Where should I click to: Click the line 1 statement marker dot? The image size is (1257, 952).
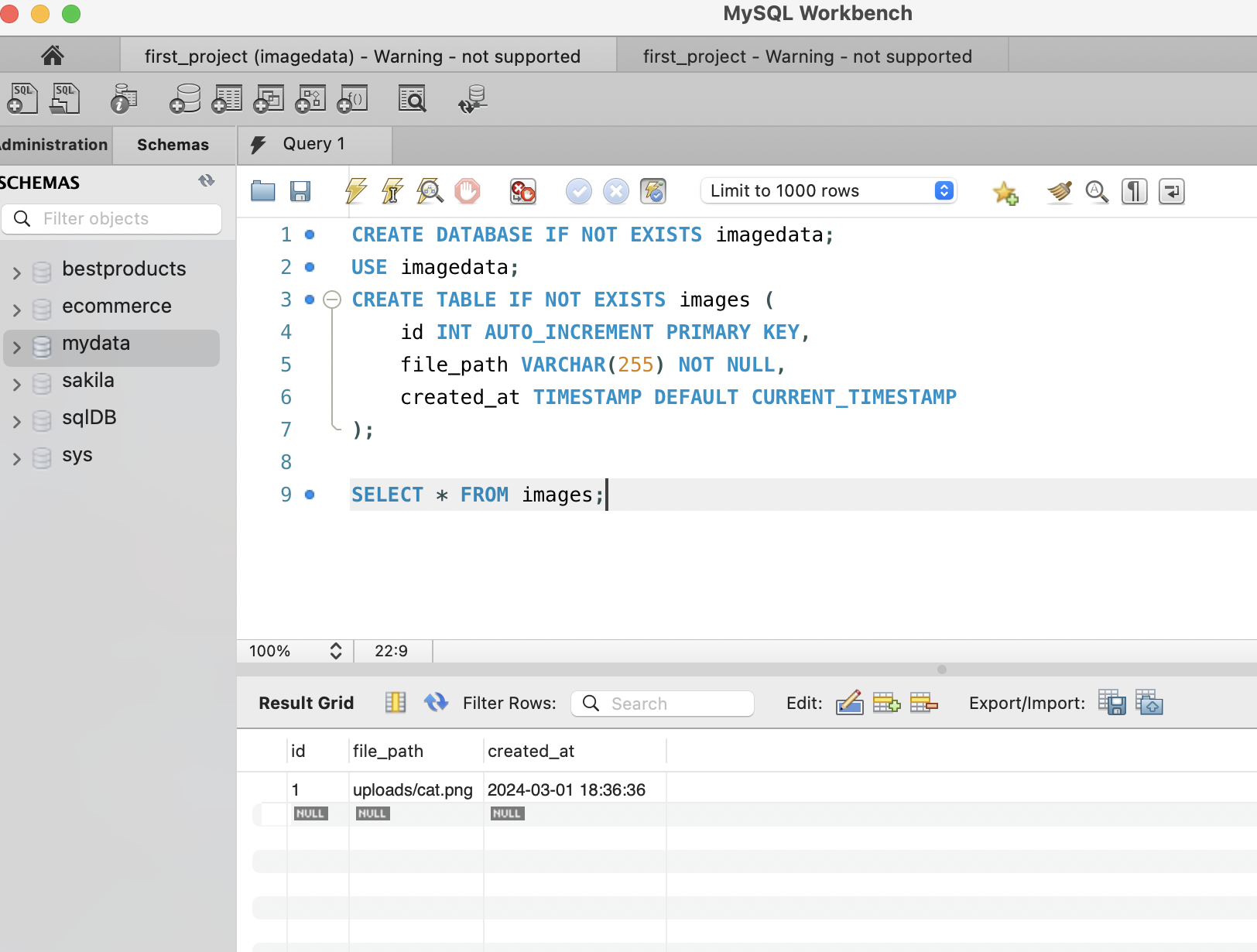310,235
